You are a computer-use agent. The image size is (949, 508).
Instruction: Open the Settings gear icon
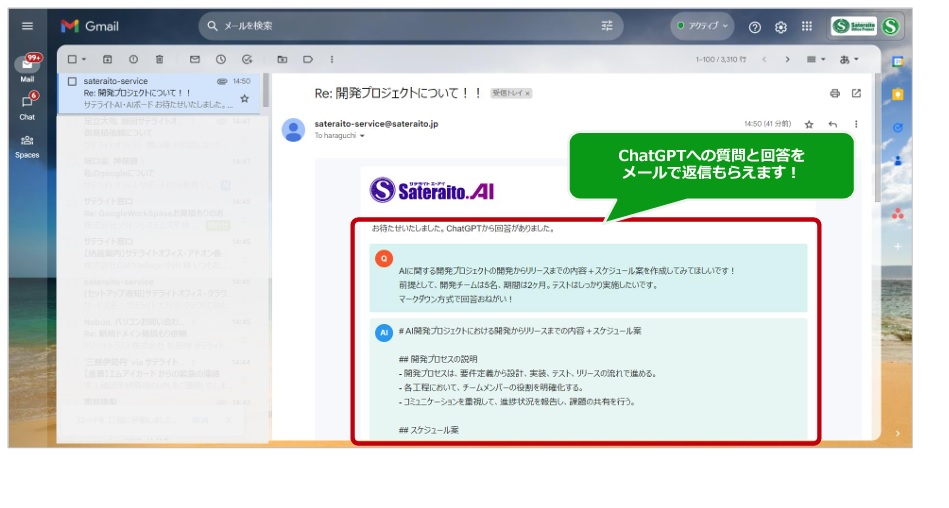(781, 27)
